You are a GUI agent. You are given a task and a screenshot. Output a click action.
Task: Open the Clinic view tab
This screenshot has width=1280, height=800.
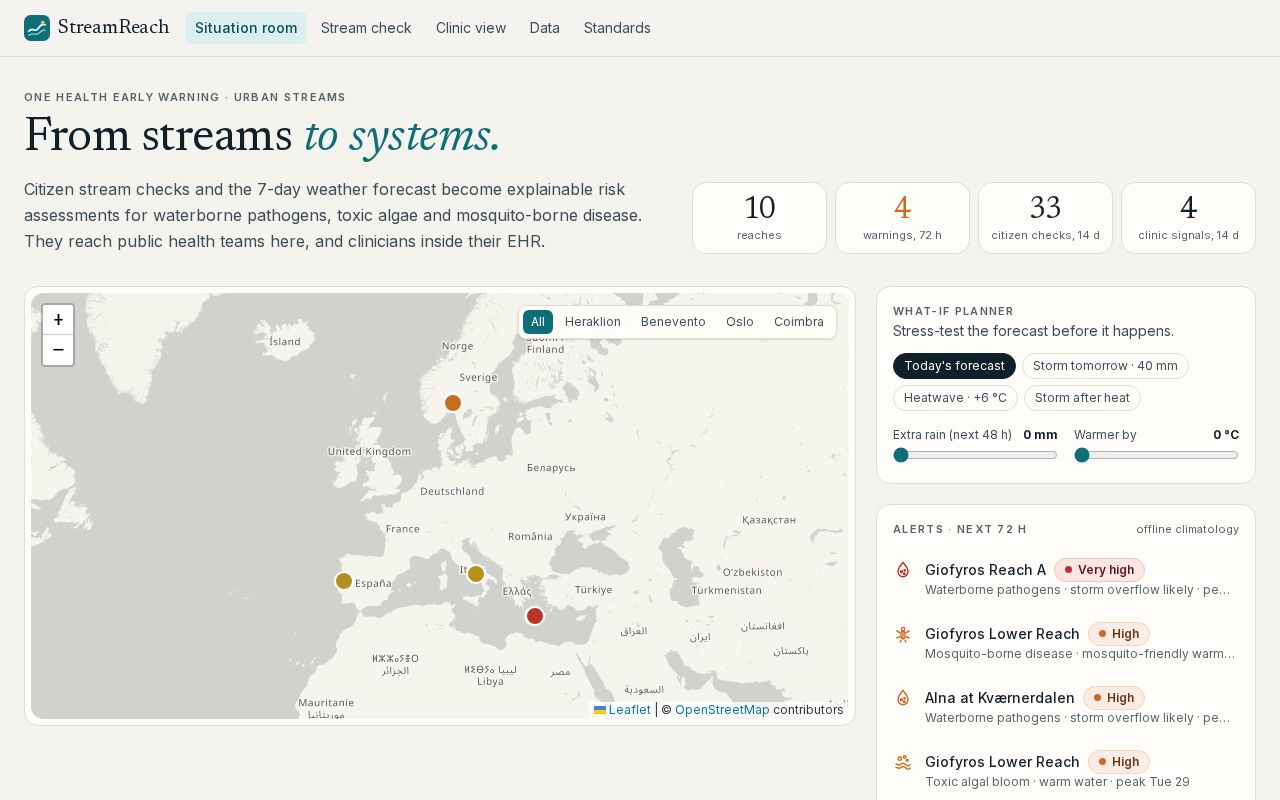471,28
